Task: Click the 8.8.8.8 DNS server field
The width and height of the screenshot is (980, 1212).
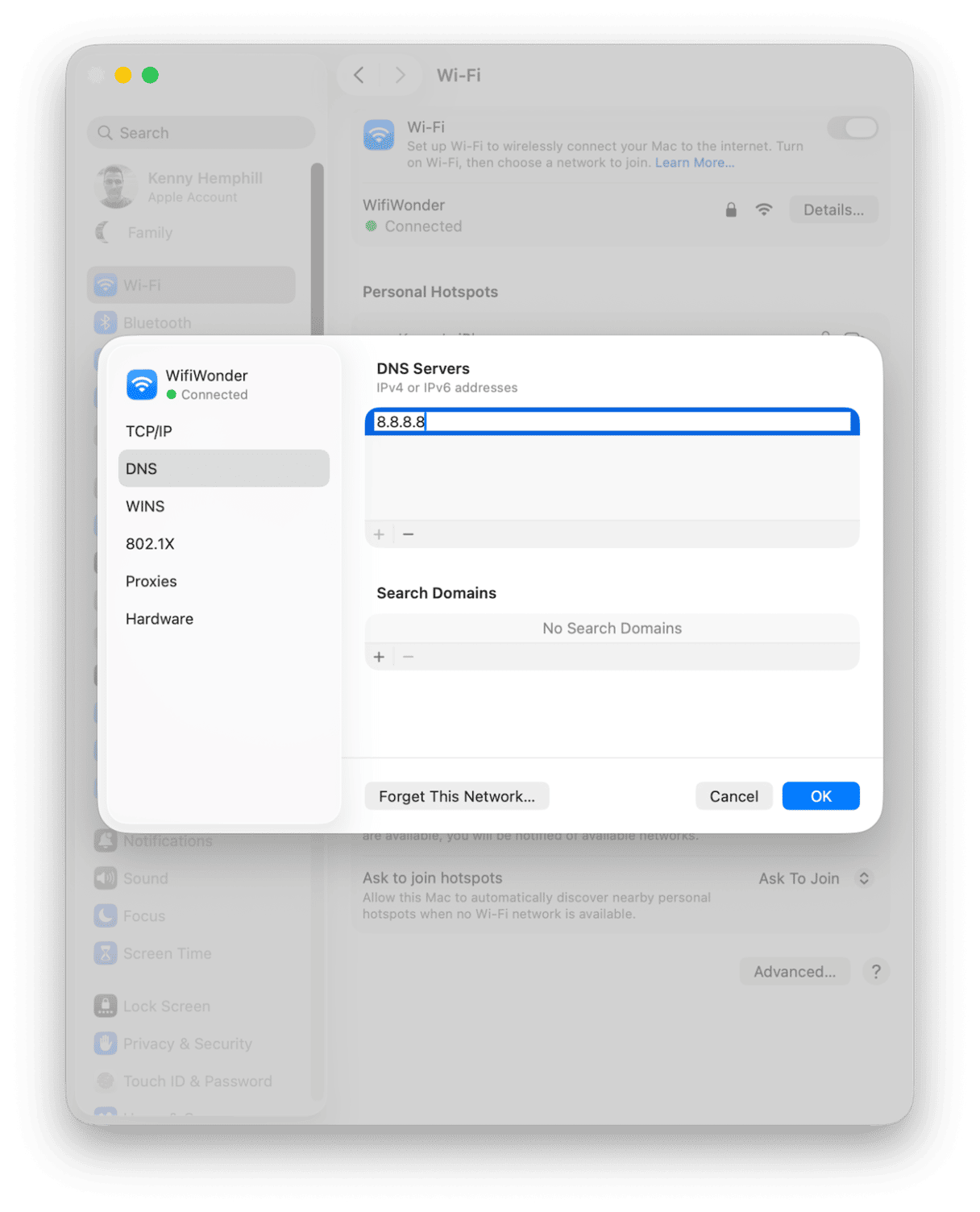Action: click(x=612, y=421)
